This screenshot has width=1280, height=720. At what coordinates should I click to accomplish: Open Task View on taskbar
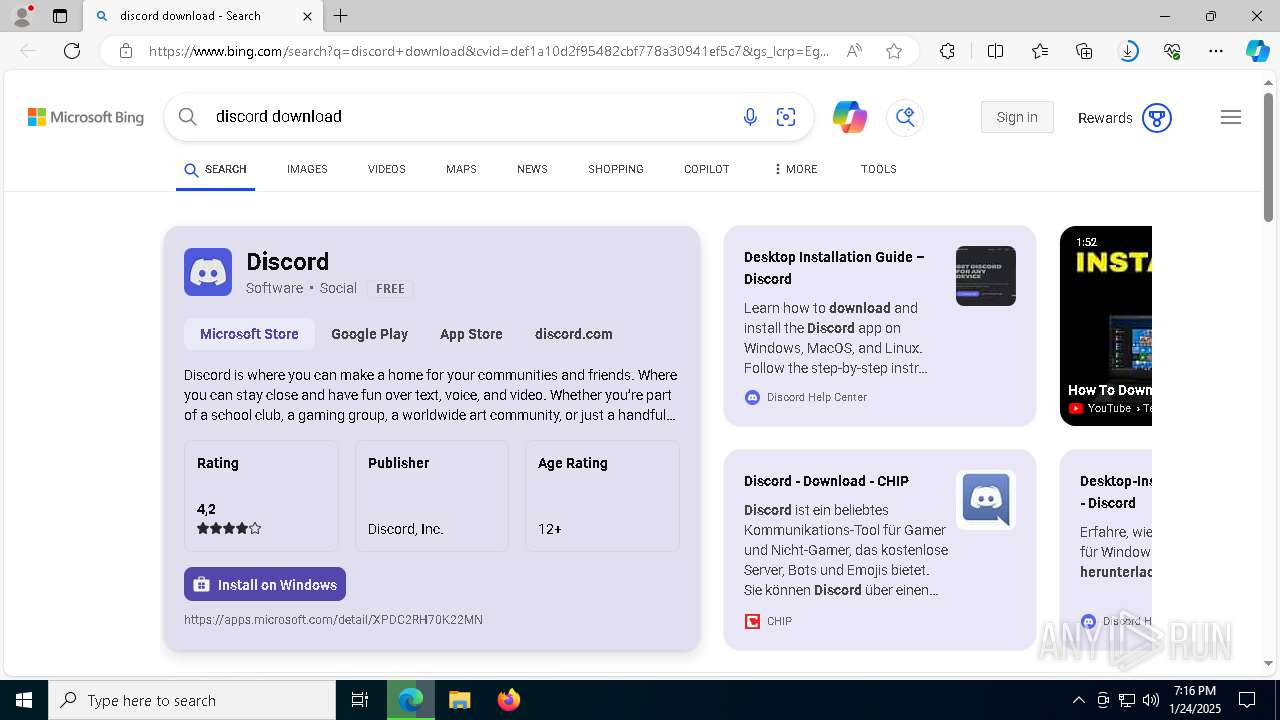[360, 700]
